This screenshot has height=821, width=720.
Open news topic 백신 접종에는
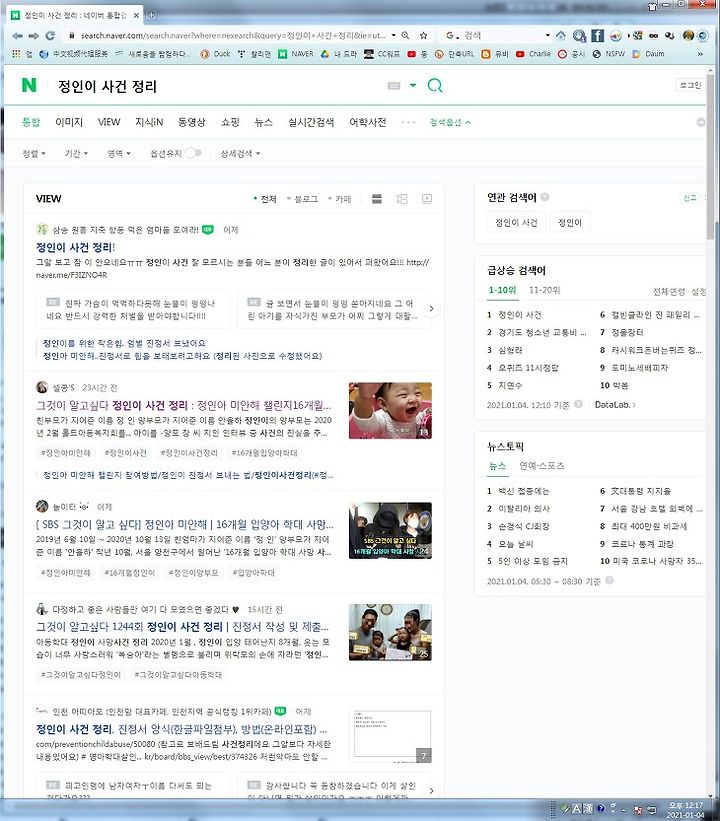coord(524,491)
